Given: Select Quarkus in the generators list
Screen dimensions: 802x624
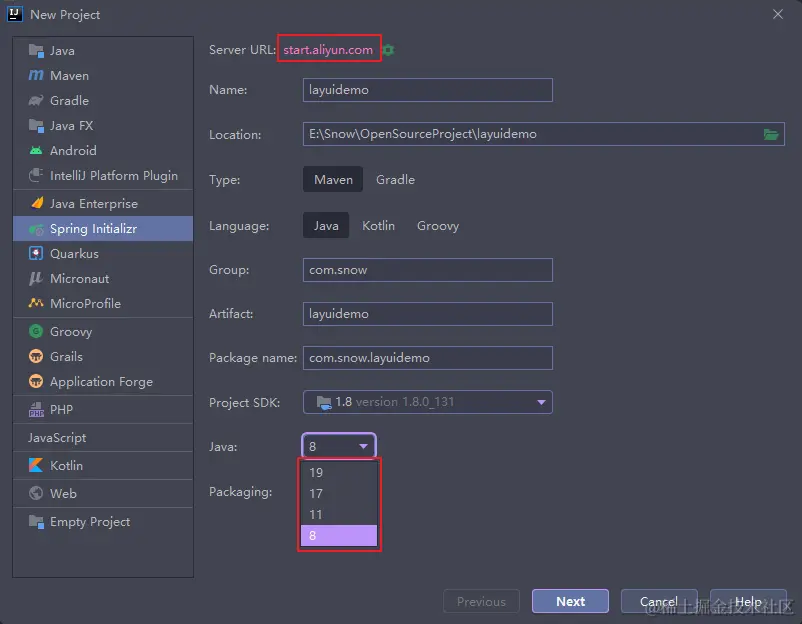Looking at the screenshot, I should coord(103,253).
